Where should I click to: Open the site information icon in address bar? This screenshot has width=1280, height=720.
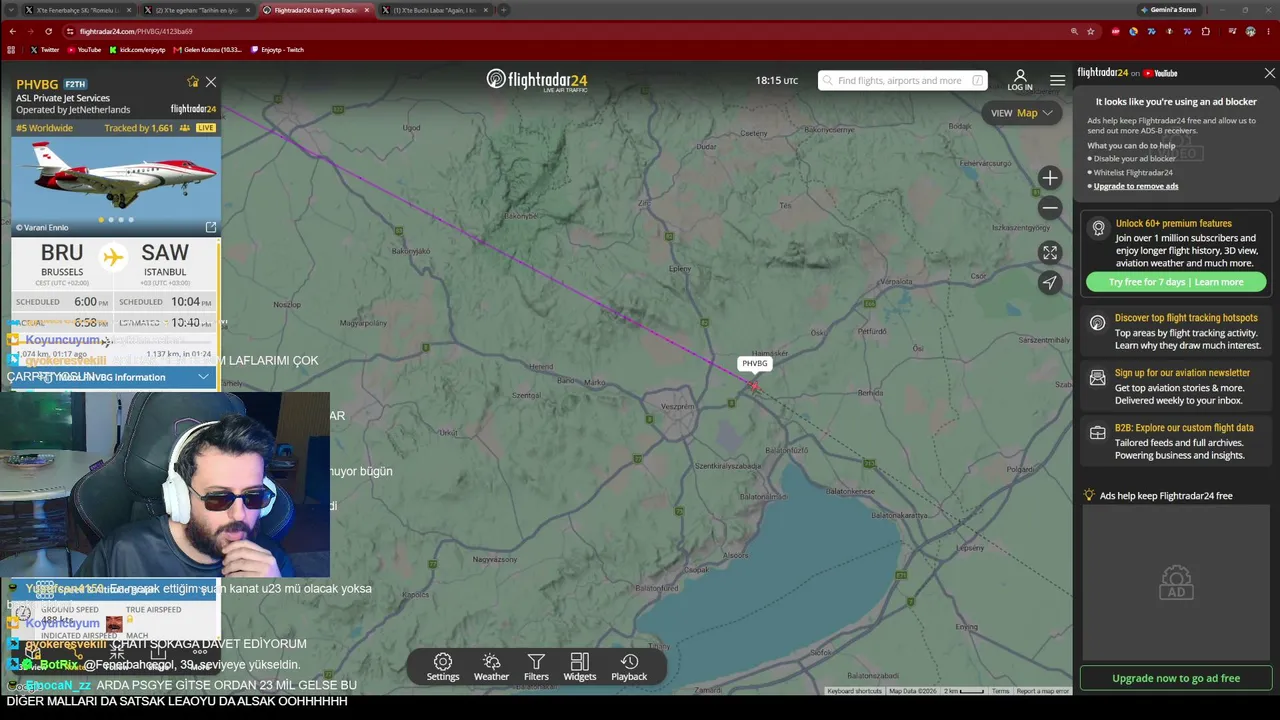point(70,31)
